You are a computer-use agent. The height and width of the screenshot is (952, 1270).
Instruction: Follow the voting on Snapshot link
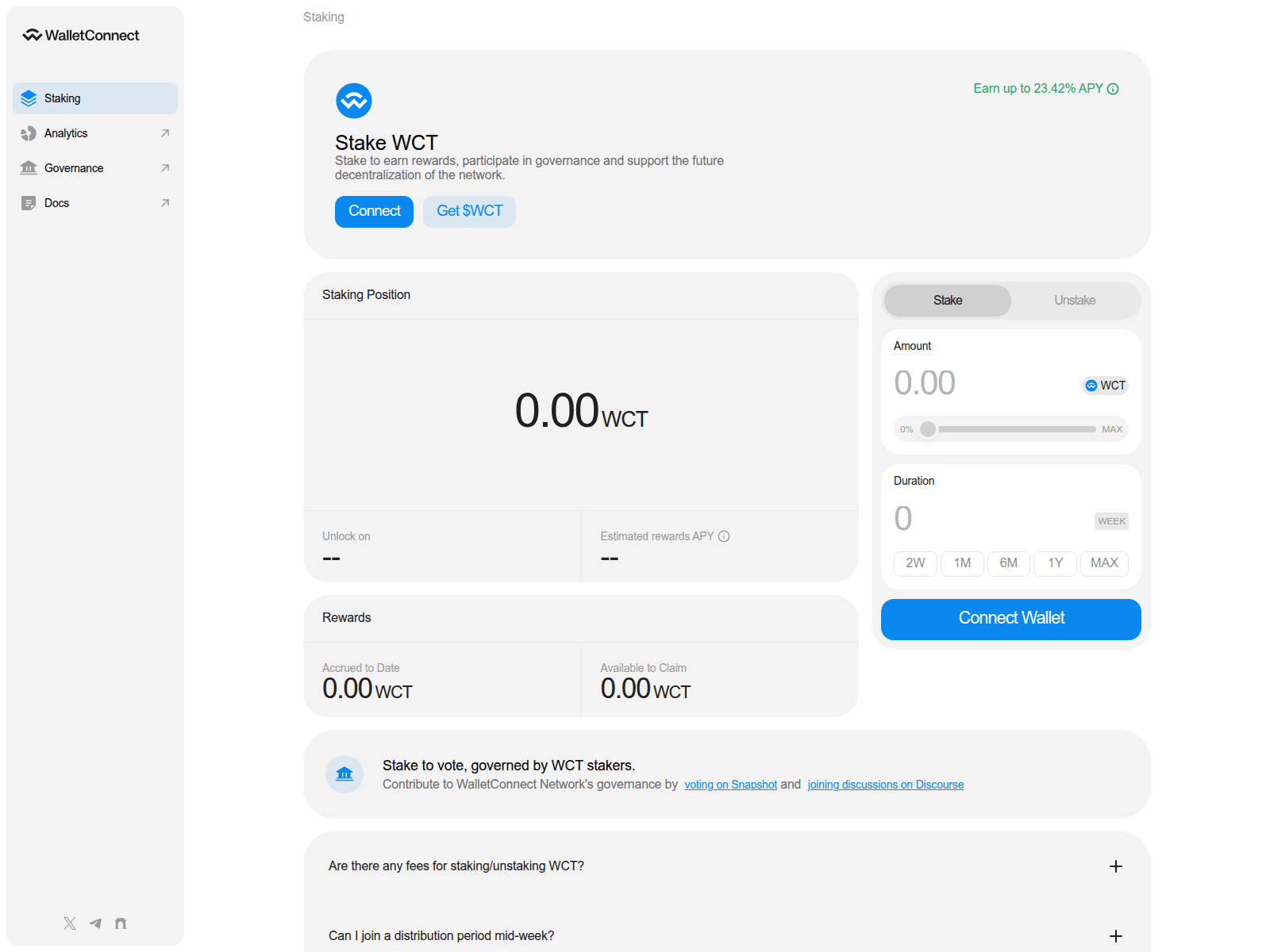point(730,785)
